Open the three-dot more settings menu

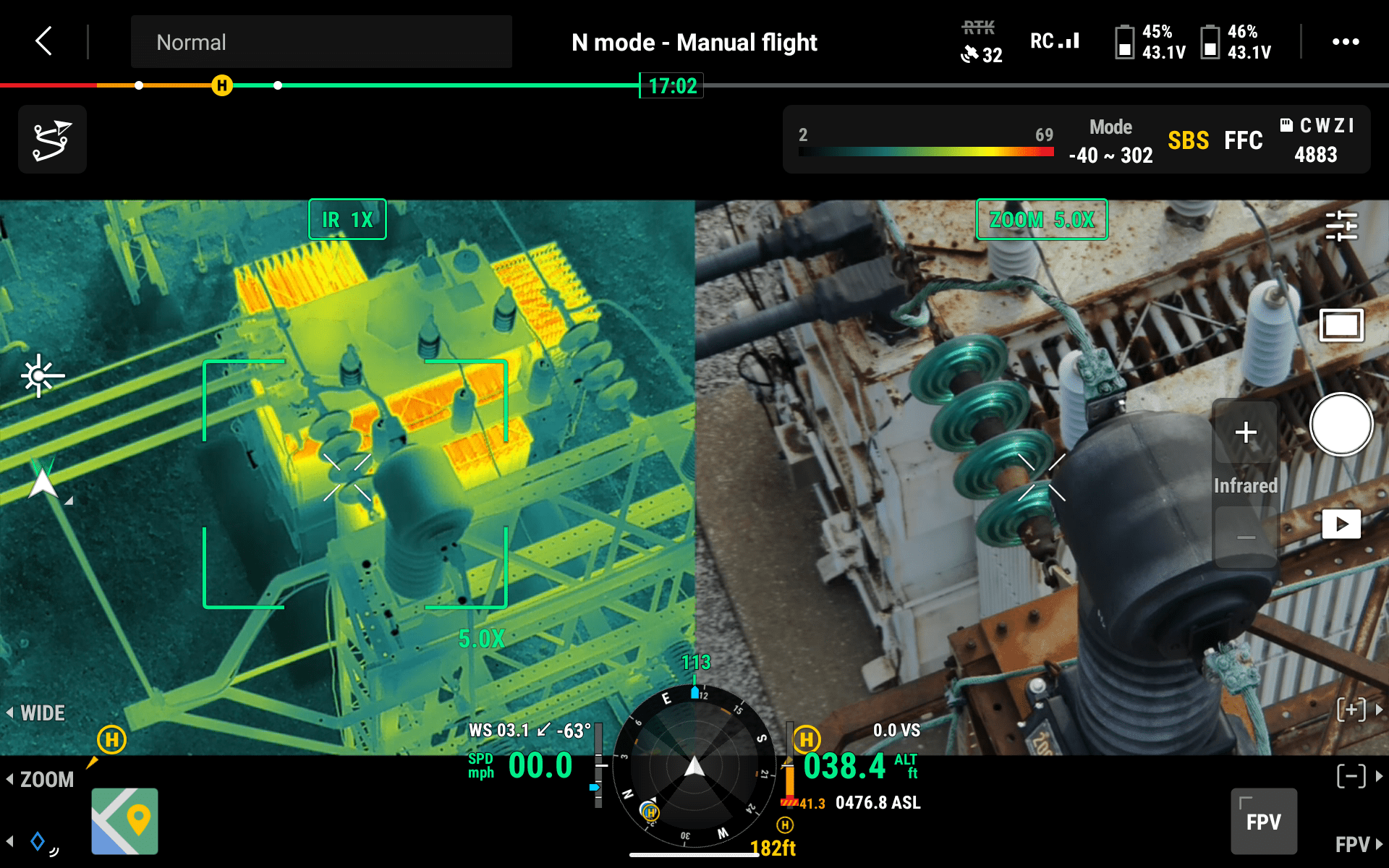coord(1345,42)
